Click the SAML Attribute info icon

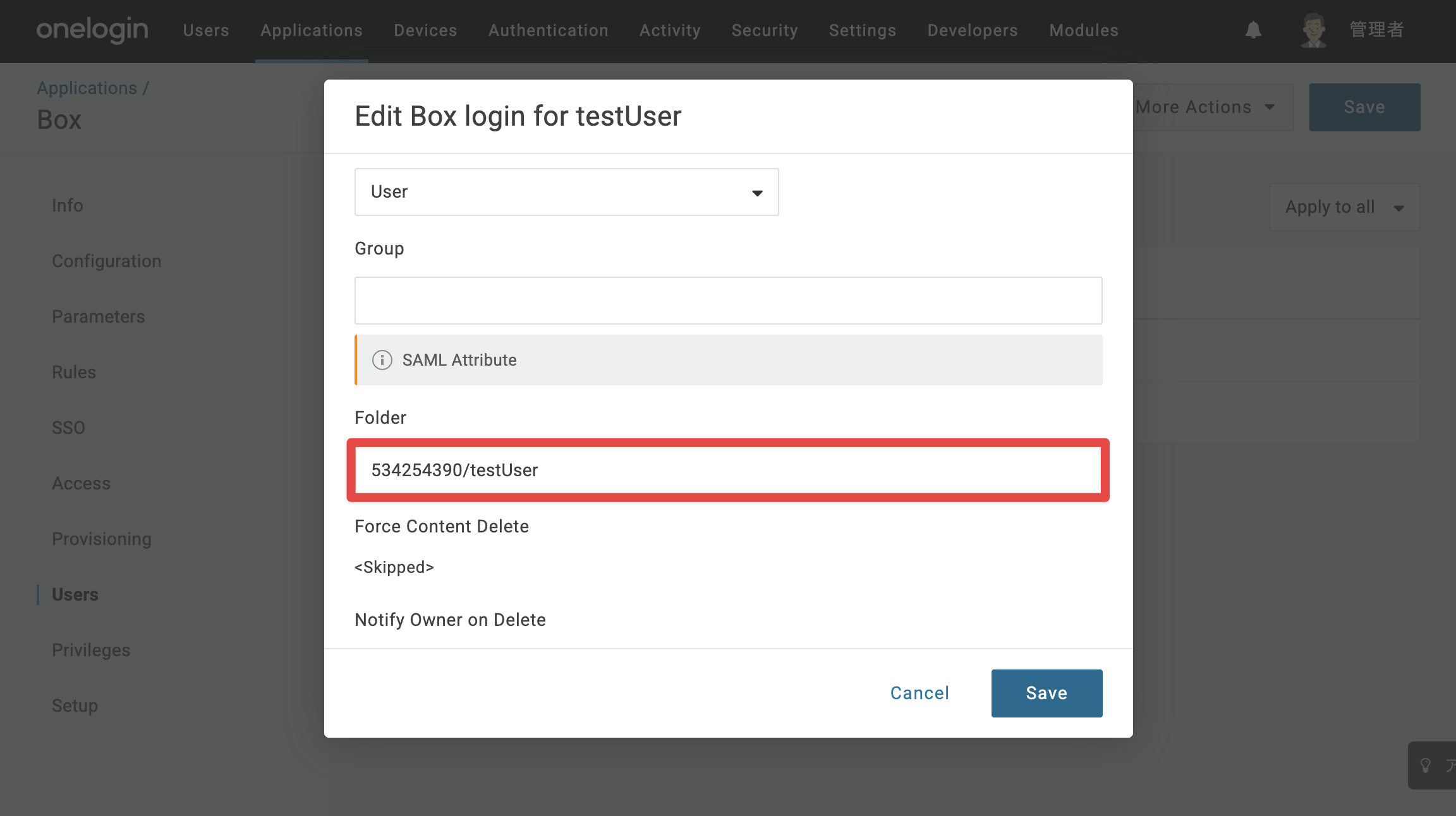(382, 360)
